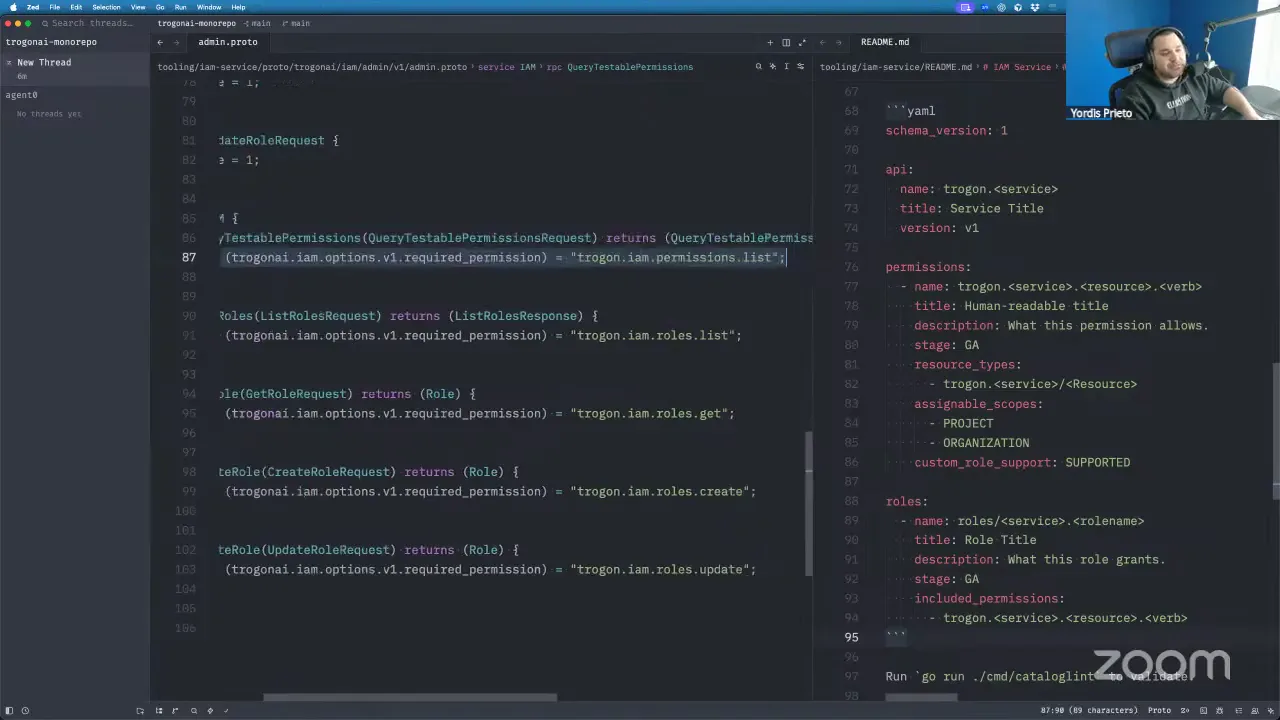Image resolution: width=1280 pixels, height=720 pixels.
Task: Expand the IAM Service heading breadcrumb in README
Action: coord(1017,67)
